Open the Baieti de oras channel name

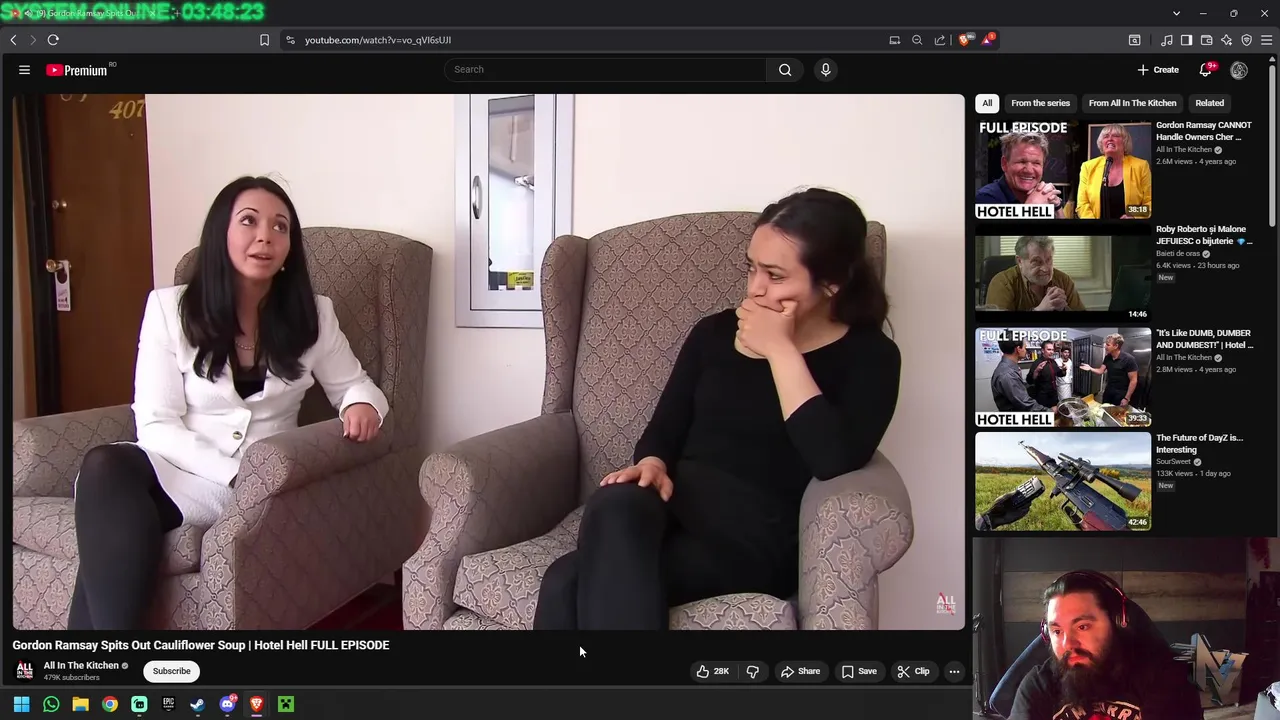pos(1178,254)
